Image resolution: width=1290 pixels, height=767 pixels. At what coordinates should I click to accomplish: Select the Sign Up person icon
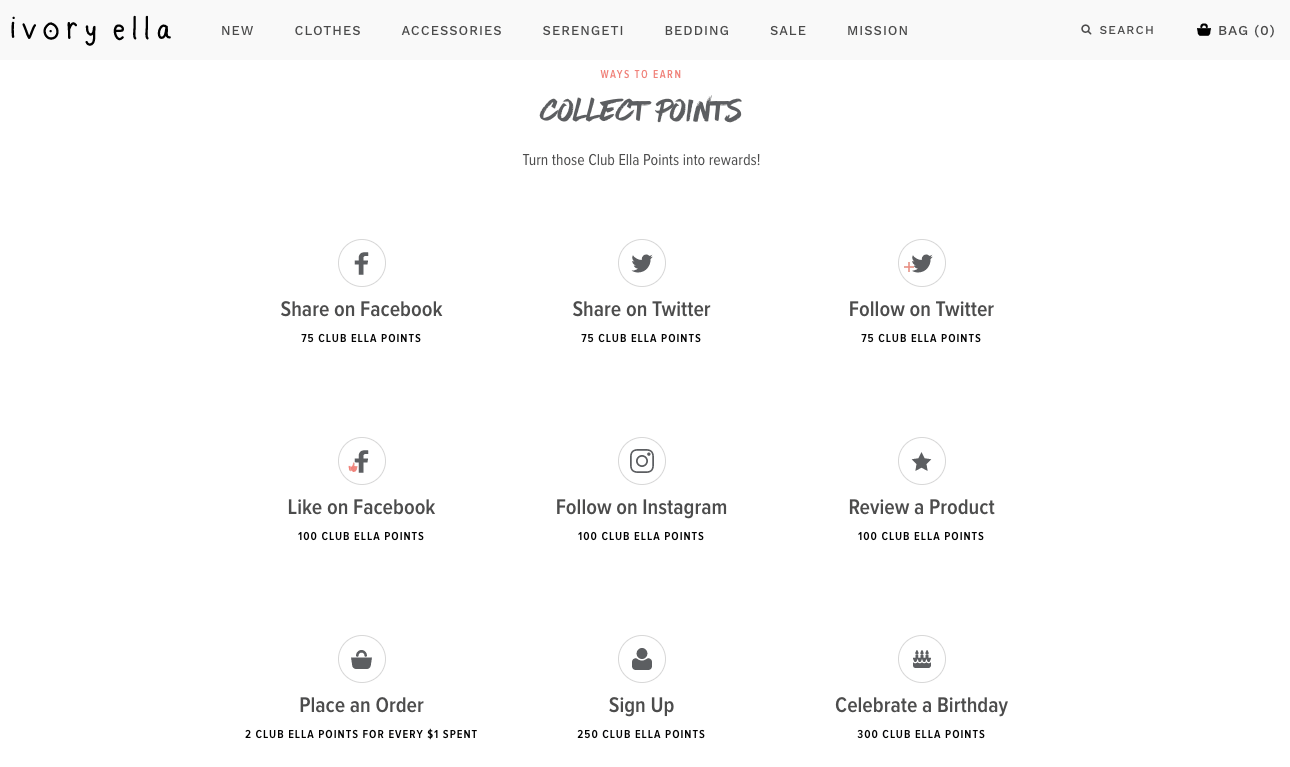pos(641,659)
